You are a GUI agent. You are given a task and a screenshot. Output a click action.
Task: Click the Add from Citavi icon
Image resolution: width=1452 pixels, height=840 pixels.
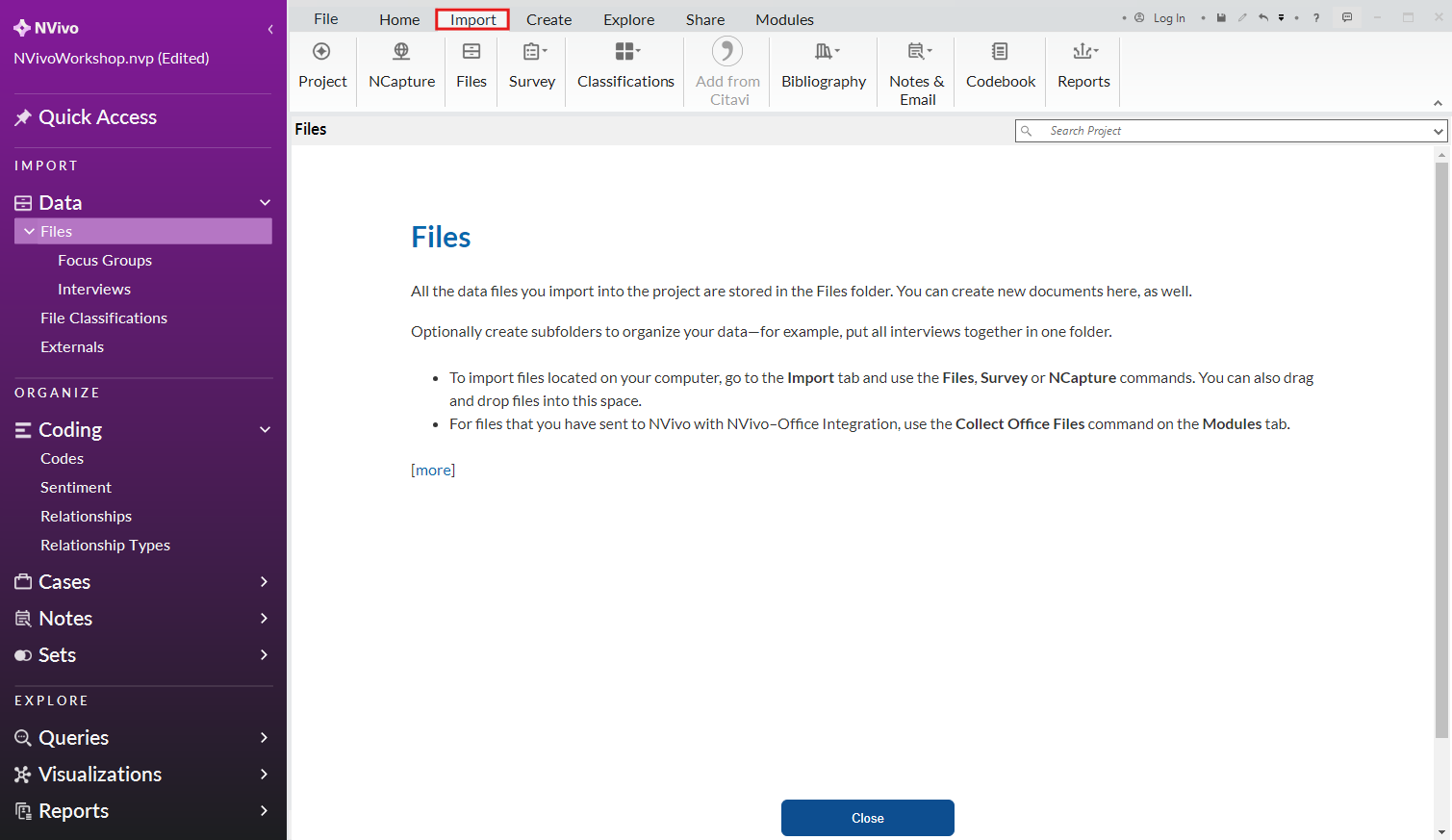click(x=727, y=51)
